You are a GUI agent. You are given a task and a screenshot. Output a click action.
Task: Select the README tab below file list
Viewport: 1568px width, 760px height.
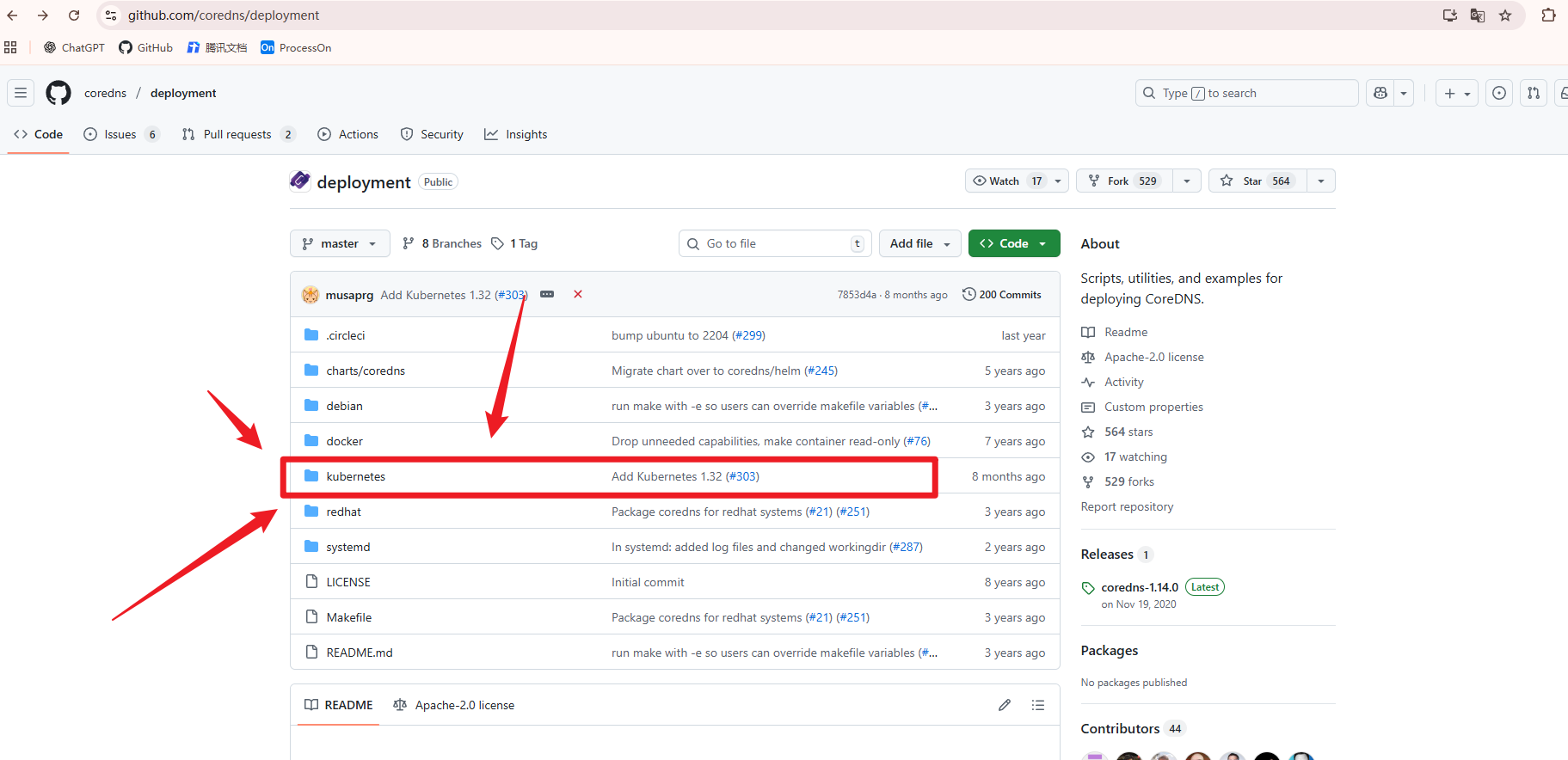[x=339, y=705]
